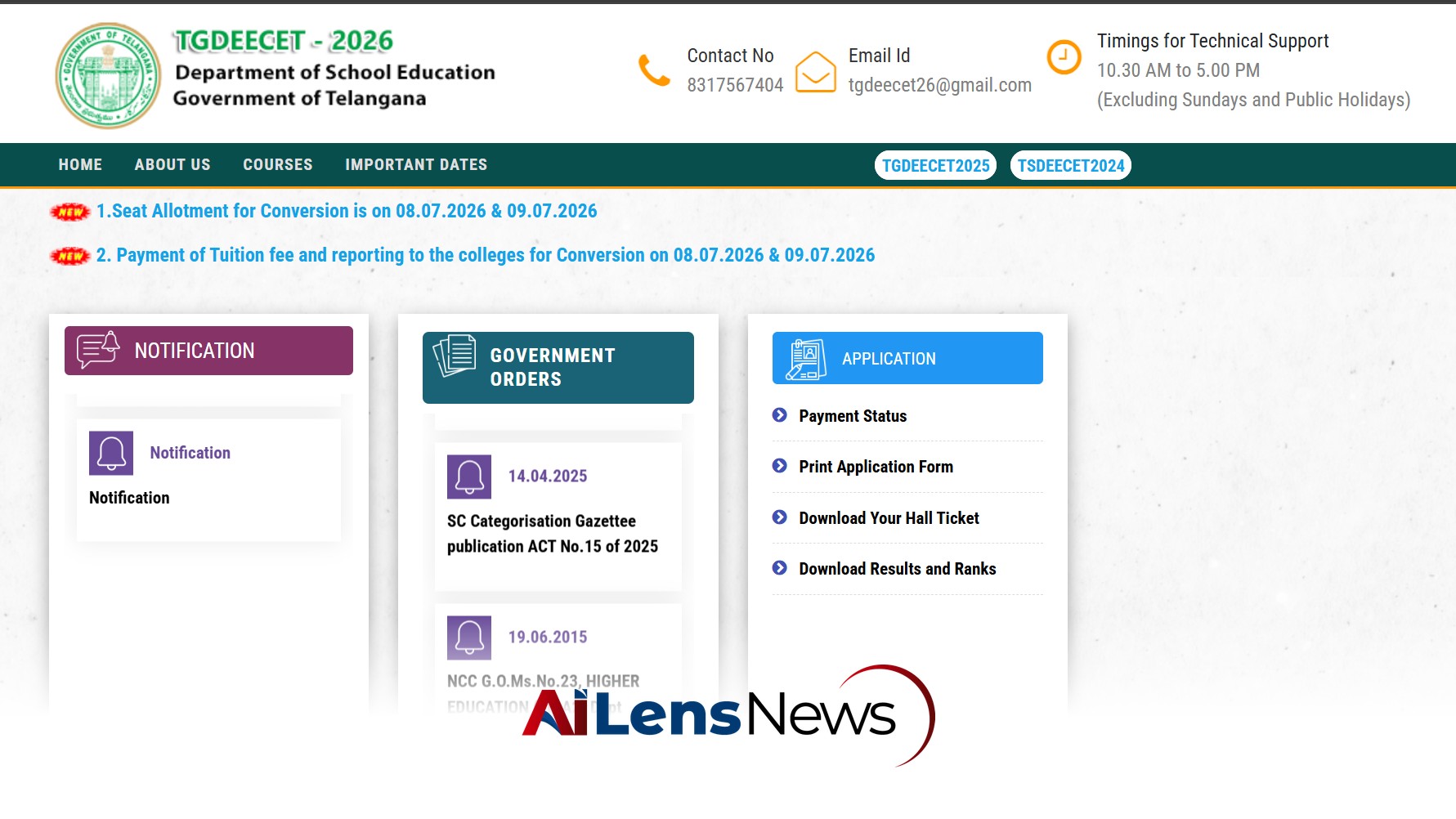The image size is (1456, 819).
Task: Open the Seat Allotment for Conversion notice
Action: pos(347,211)
